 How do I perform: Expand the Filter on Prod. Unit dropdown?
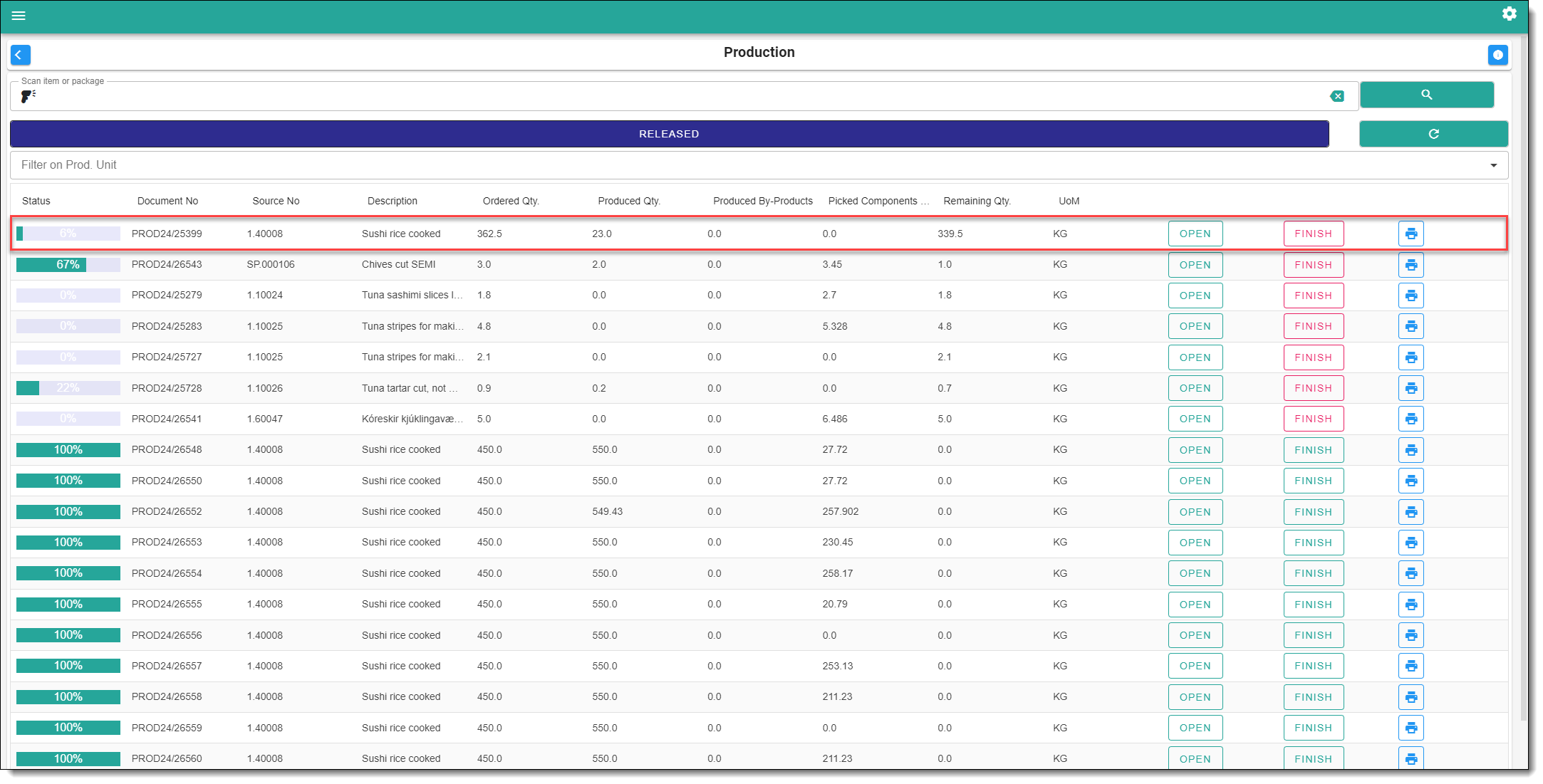tap(1493, 165)
